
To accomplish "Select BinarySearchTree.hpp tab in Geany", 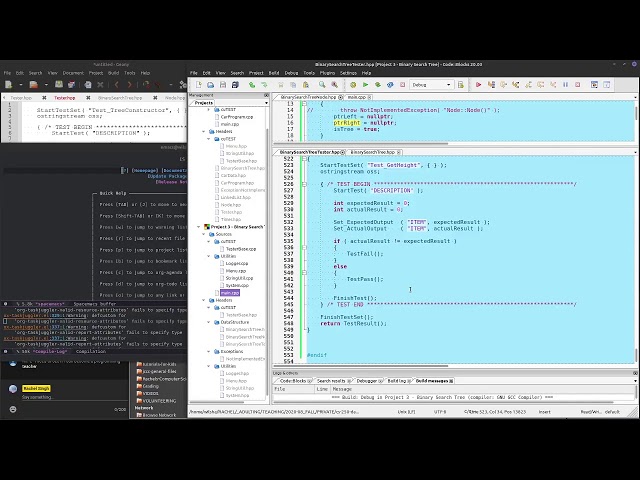I will [x=120, y=98].
